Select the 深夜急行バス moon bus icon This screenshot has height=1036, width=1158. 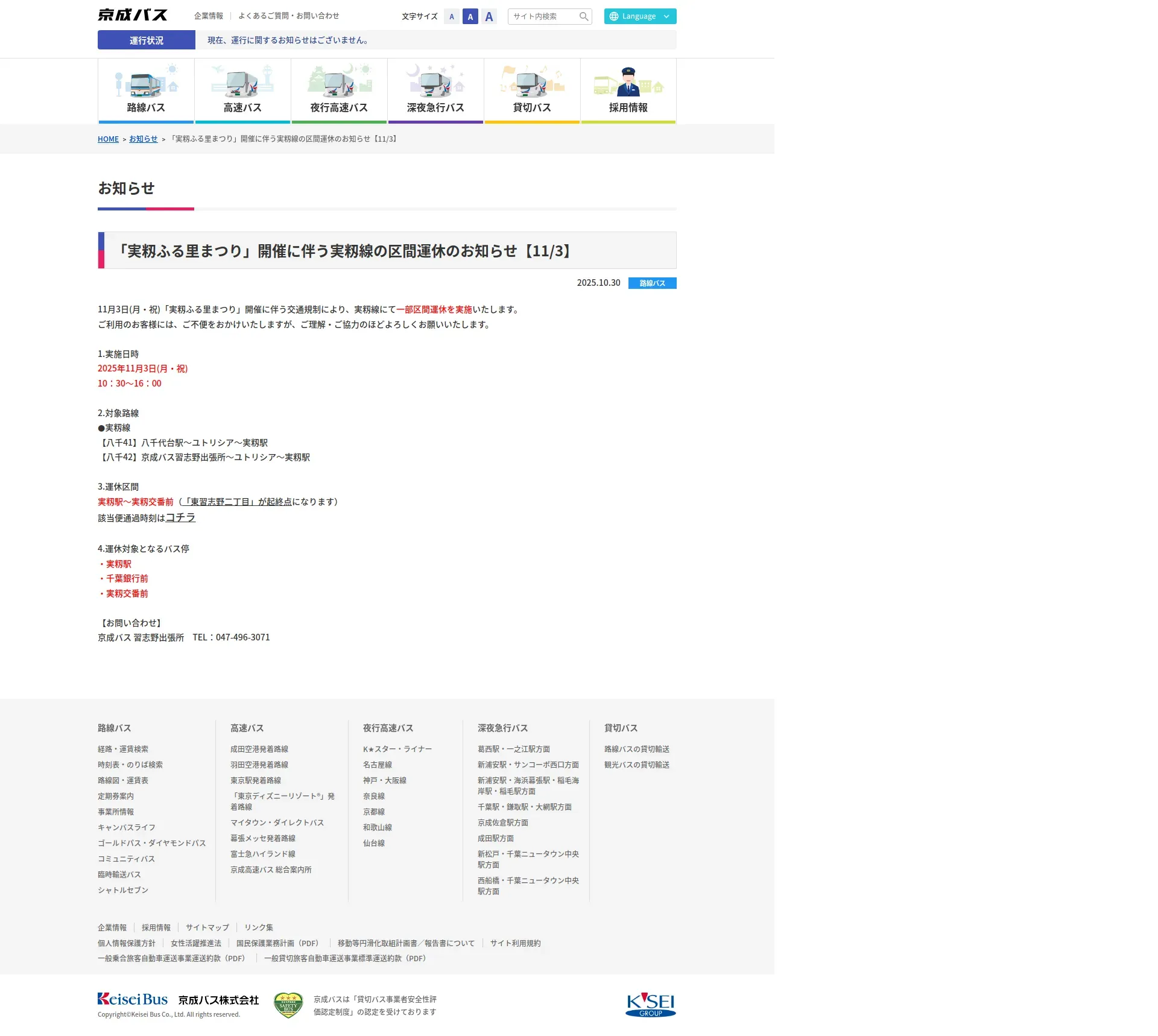(x=435, y=84)
